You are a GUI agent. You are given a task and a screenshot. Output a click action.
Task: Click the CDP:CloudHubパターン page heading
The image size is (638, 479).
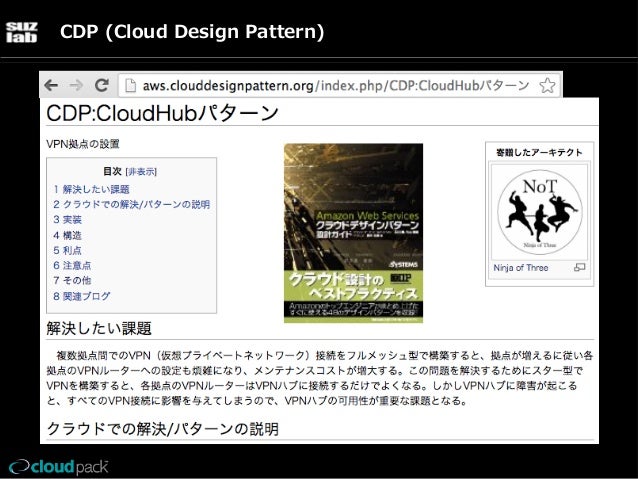(162, 113)
